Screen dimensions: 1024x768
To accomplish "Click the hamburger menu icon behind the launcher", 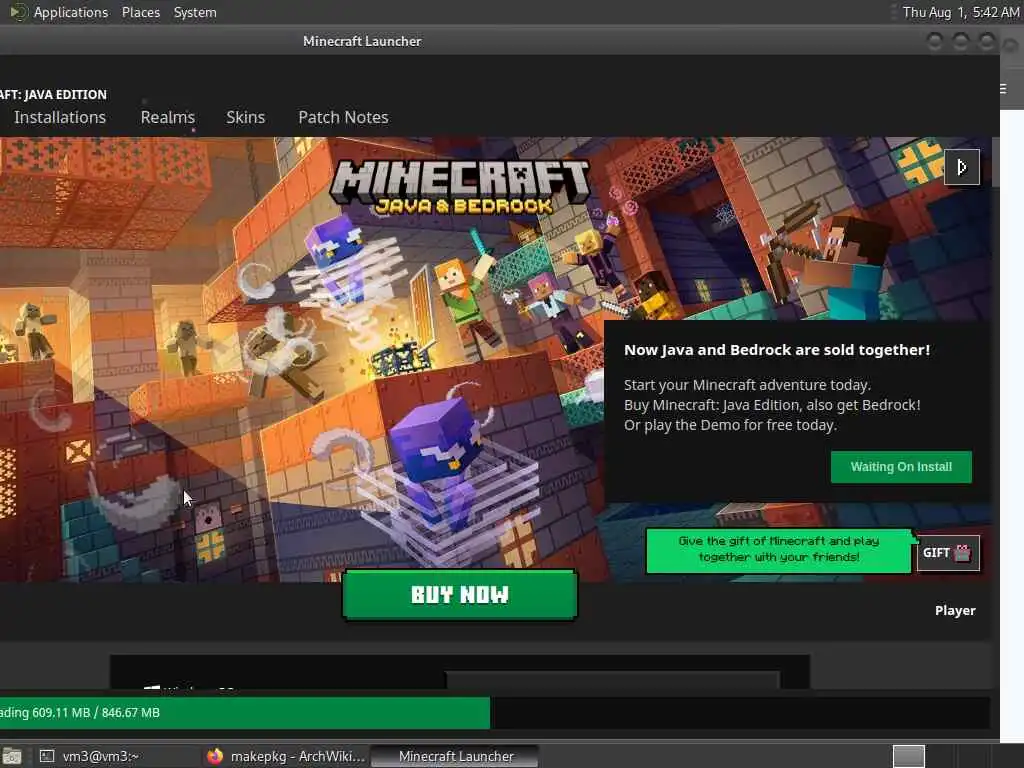I will [1003, 89].
